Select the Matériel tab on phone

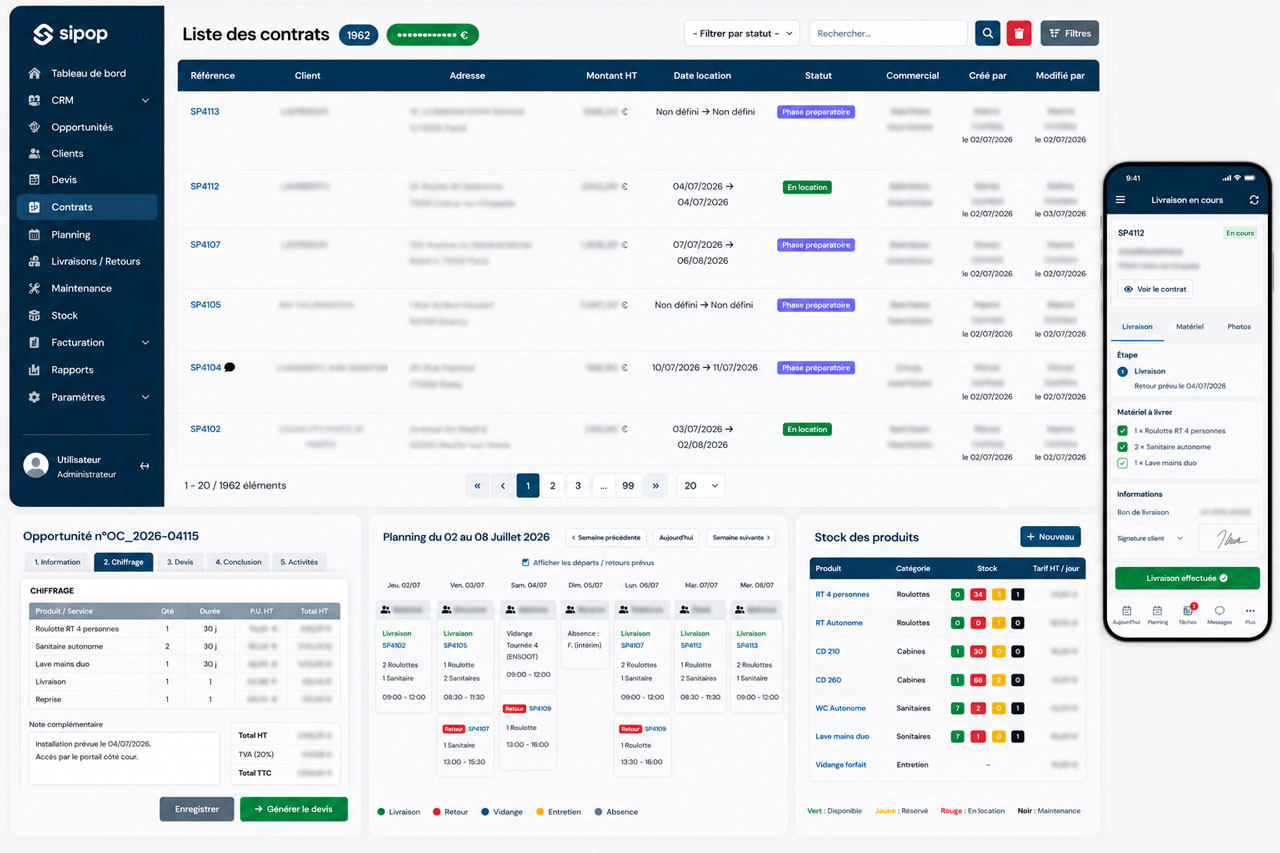pos(1190,327)
